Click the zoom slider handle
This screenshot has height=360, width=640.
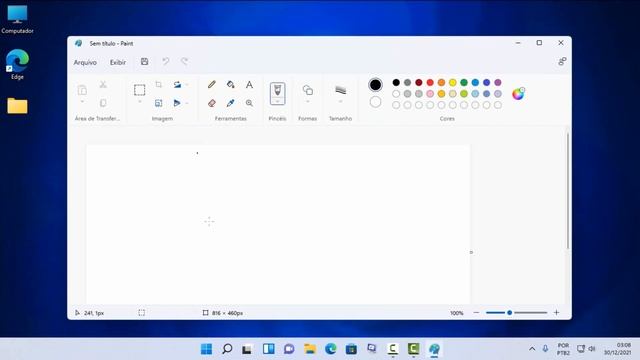point(509,313)
